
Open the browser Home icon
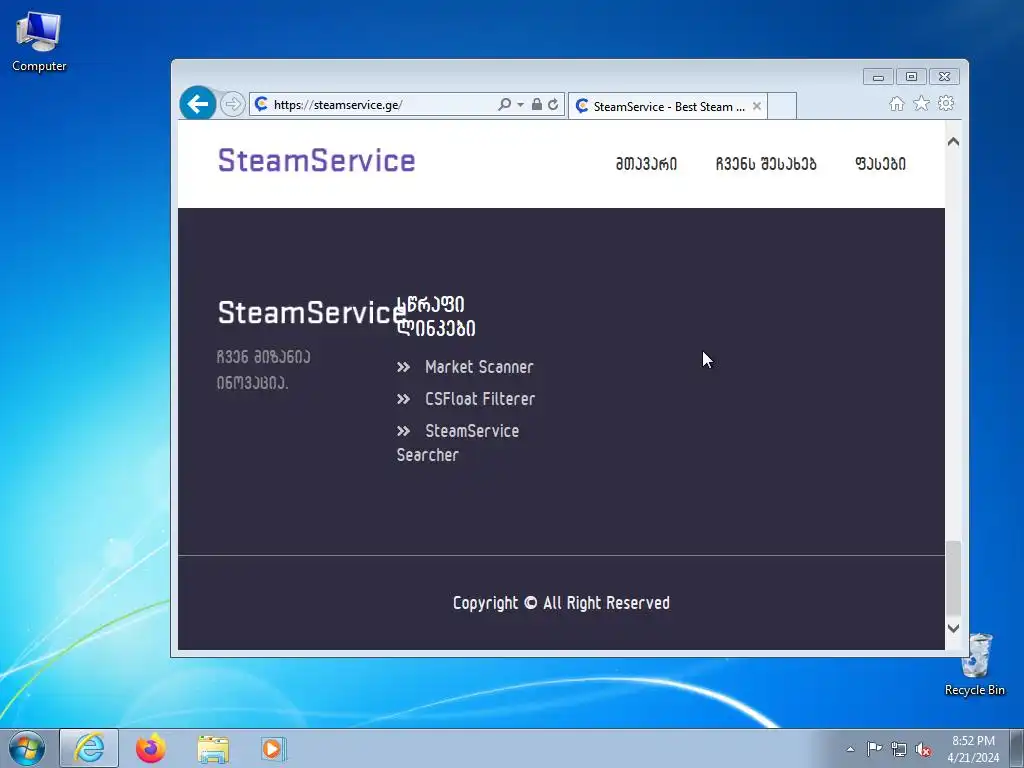tap(897, 103)
